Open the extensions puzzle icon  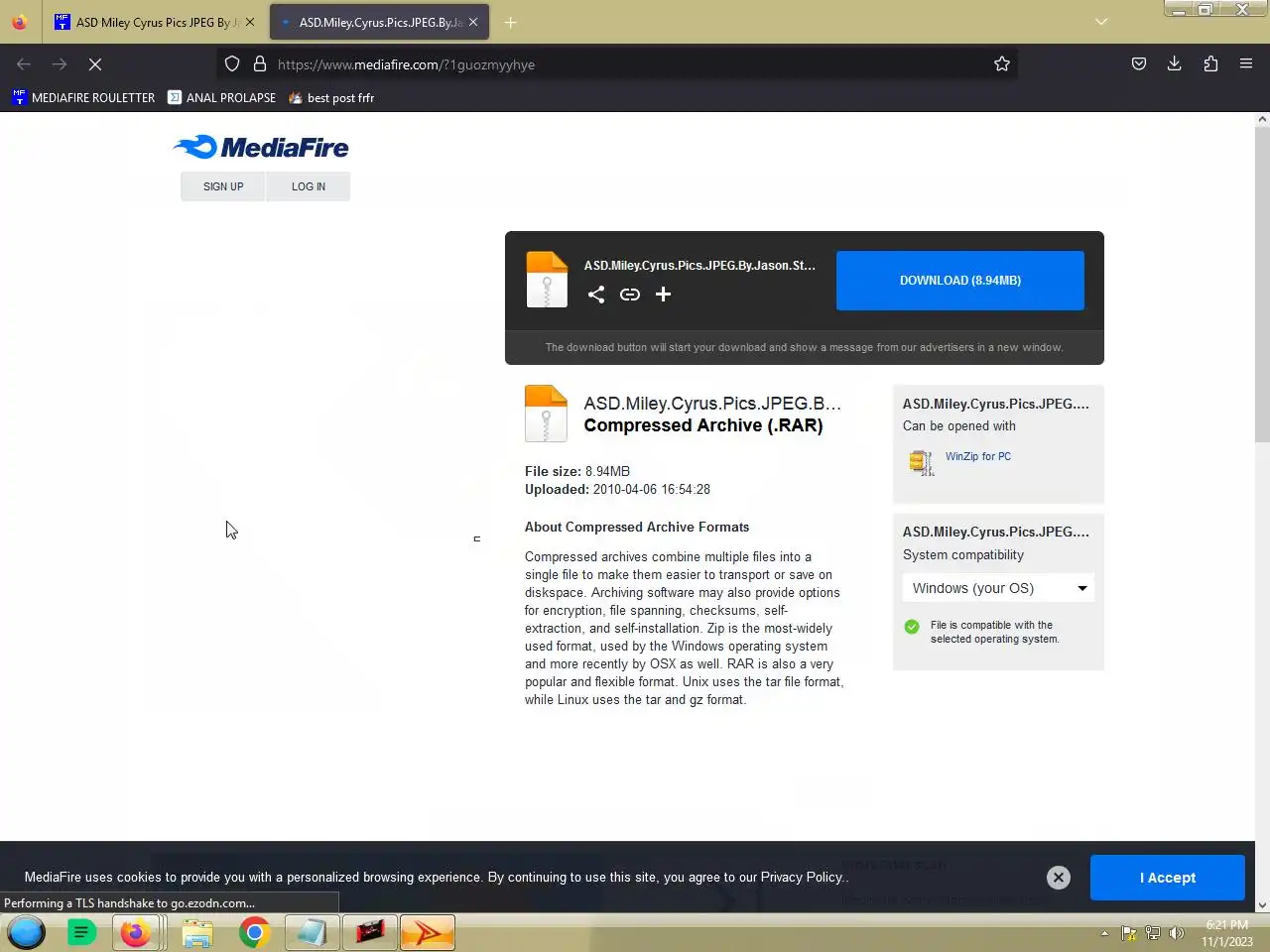coord(1210,64)
